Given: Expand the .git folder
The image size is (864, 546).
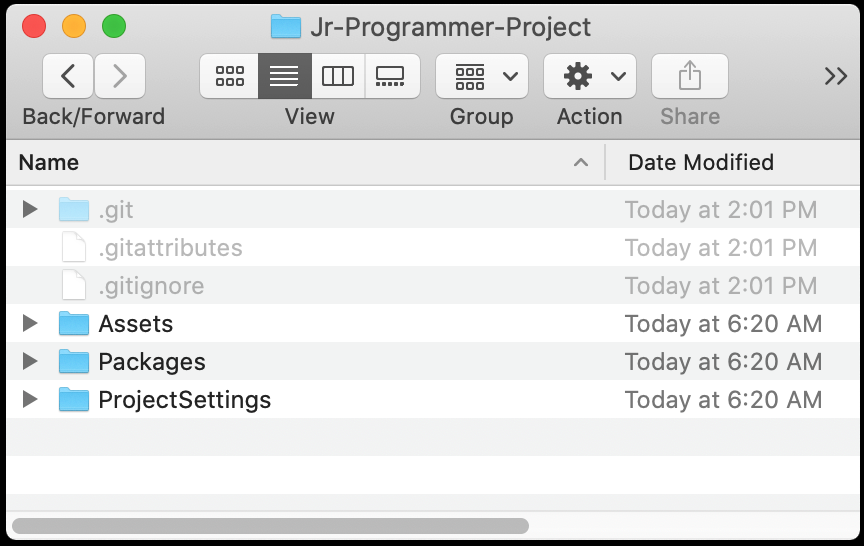Looking at the screenshot, I should (30, 209).
